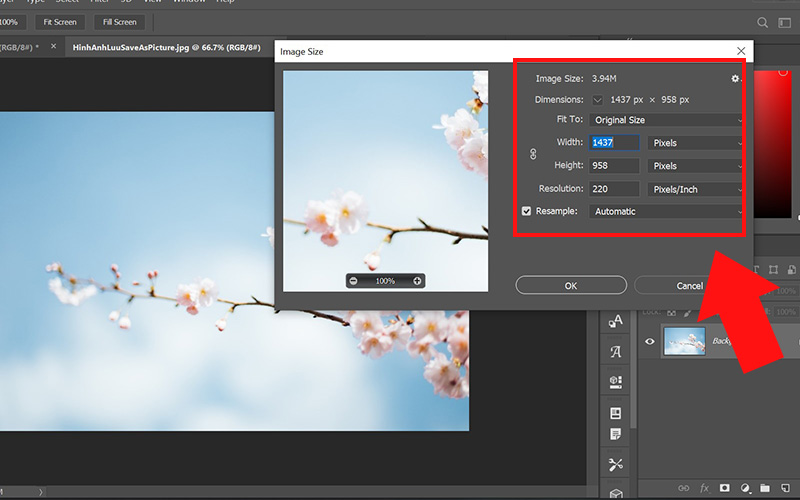Open the Resample Automatic dropdown
Image resolution: width=800 pixels, height=500 pixels.
point(666,211)
